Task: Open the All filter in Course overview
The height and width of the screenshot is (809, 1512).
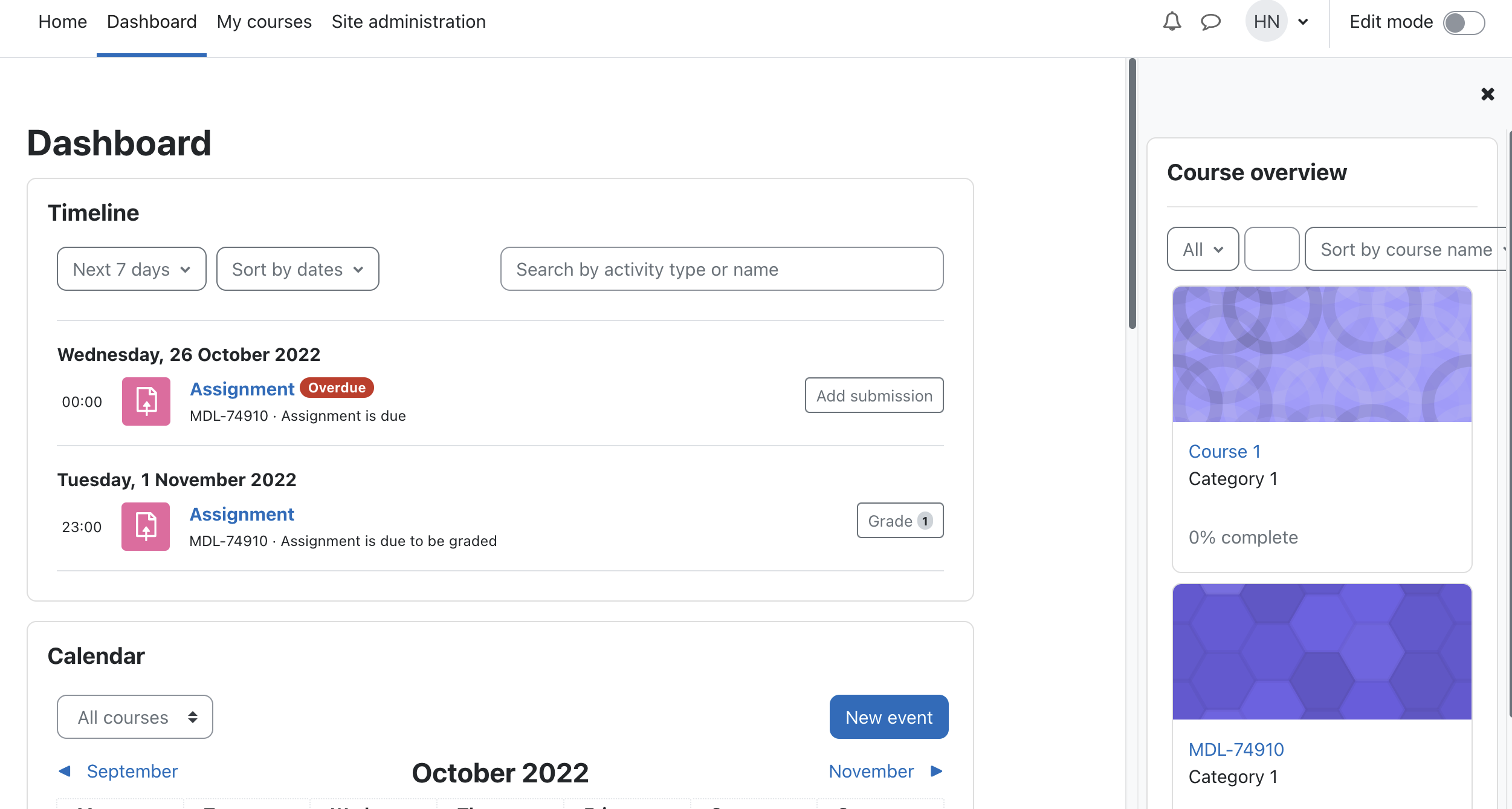Action: [x=1203, y=249]
